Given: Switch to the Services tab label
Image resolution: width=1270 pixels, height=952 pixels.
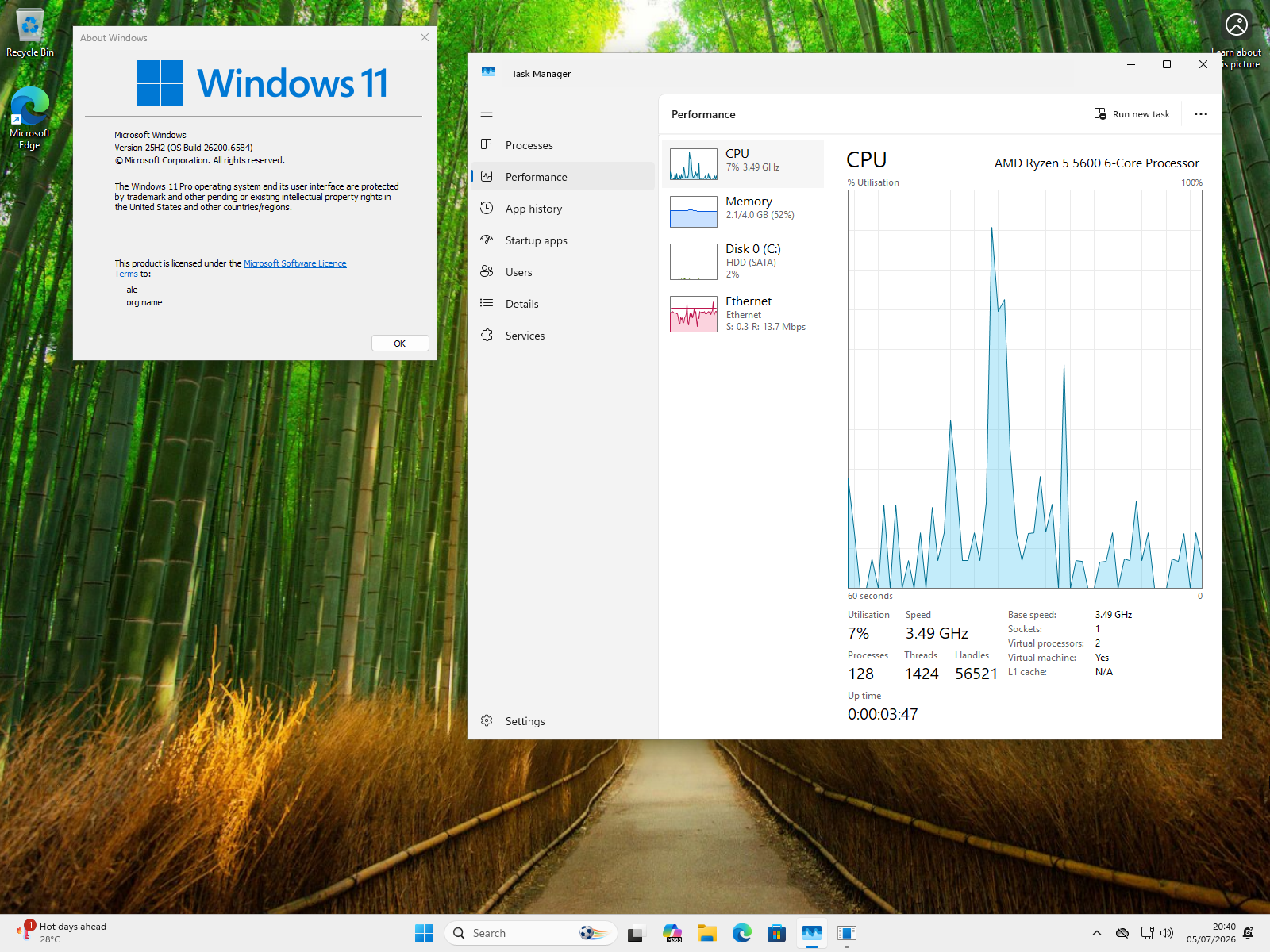Looking at the screenshot, I should 525,336.
